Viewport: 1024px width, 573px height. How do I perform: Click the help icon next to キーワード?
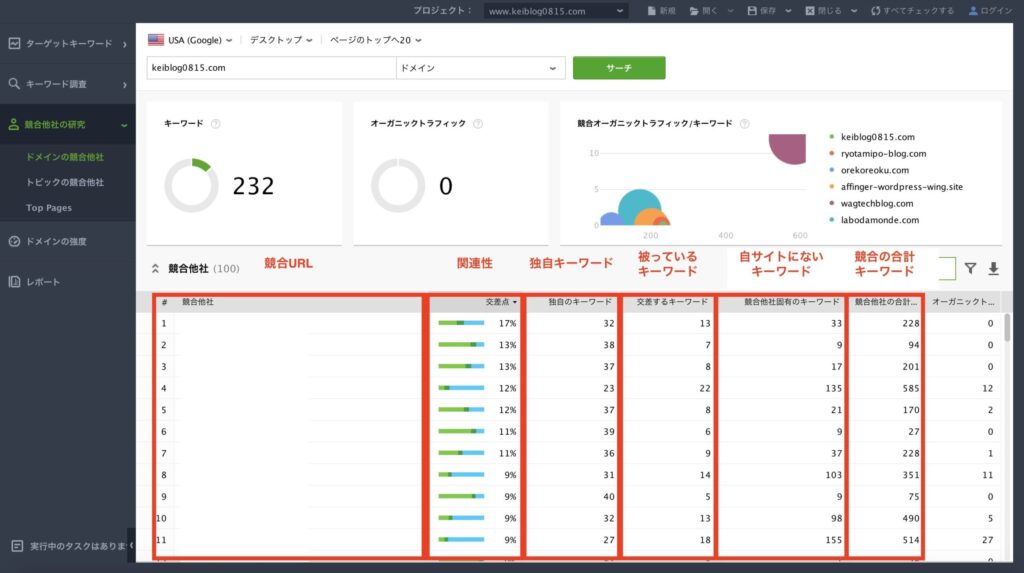216,123
